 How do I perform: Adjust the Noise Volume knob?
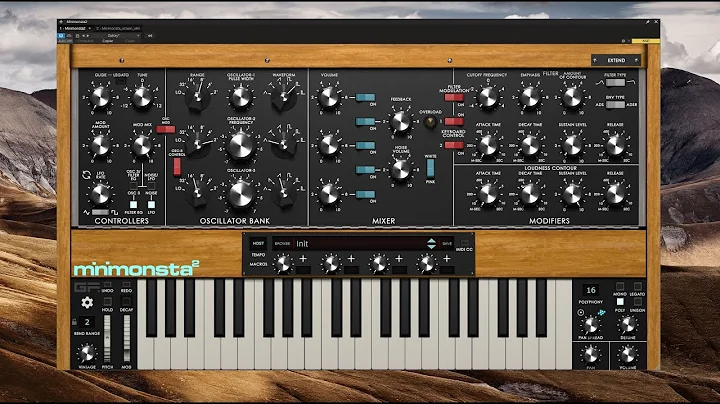point(400,170)
